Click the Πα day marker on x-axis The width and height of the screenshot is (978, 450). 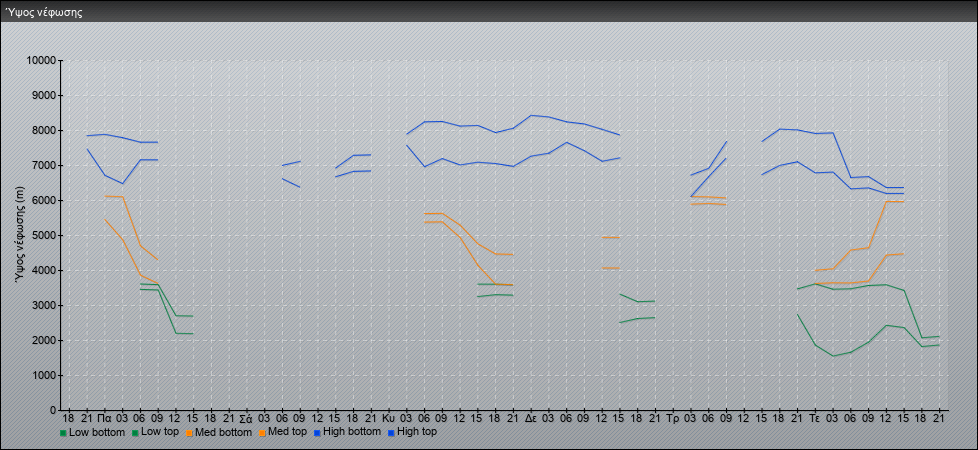(x=104, y=419)
